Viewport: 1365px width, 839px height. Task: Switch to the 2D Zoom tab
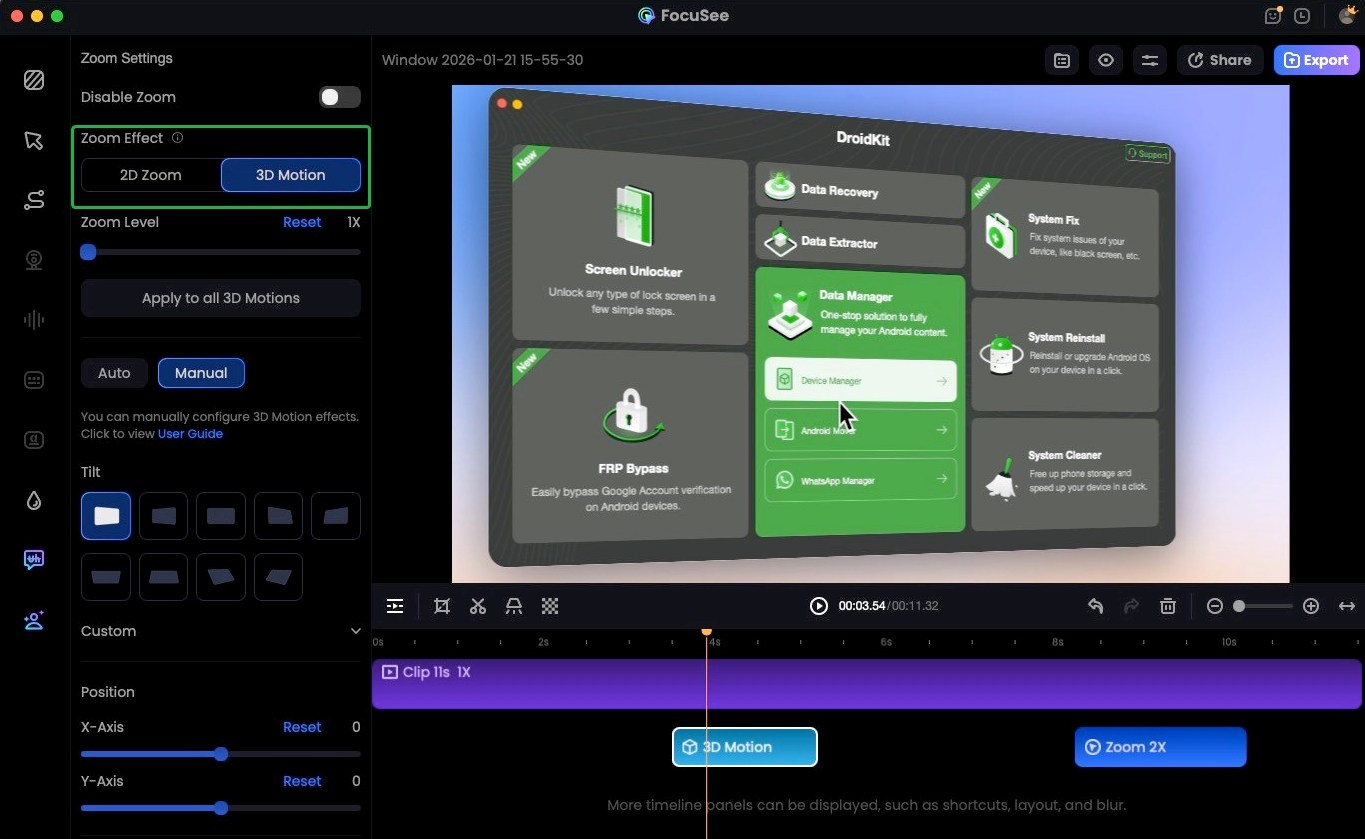click(151, 175)
